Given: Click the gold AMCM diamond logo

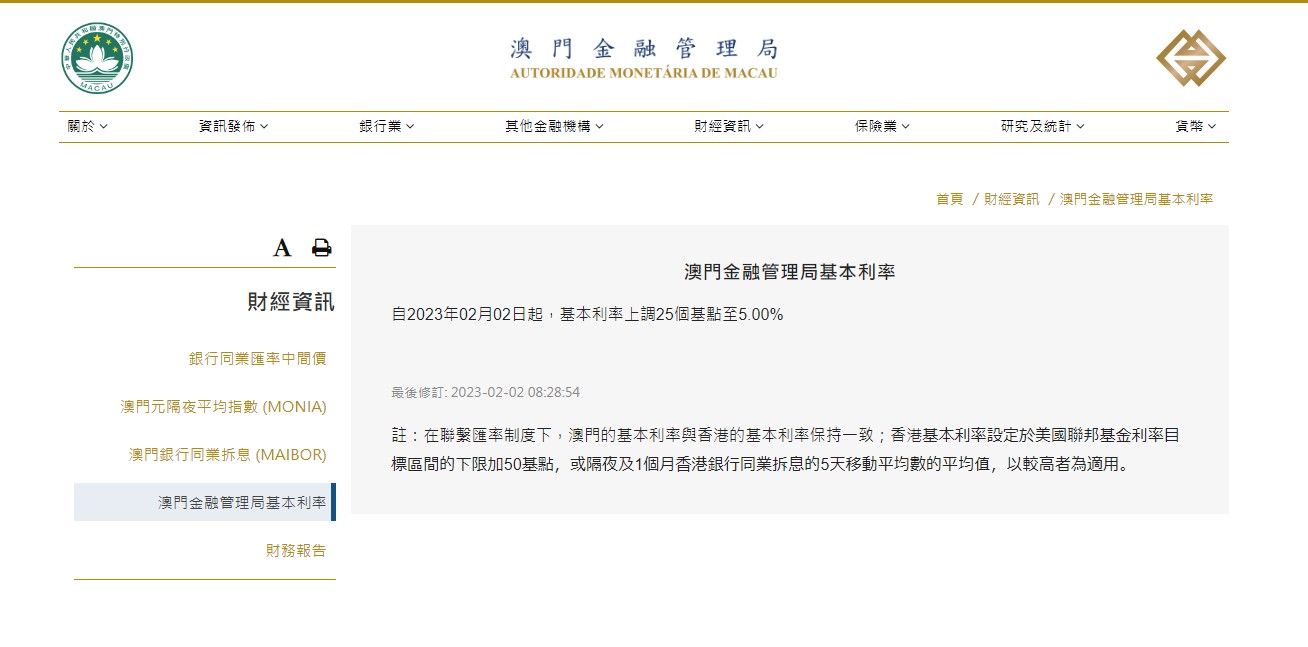Looking at the screenshot, I should (x=1191, y=58).
